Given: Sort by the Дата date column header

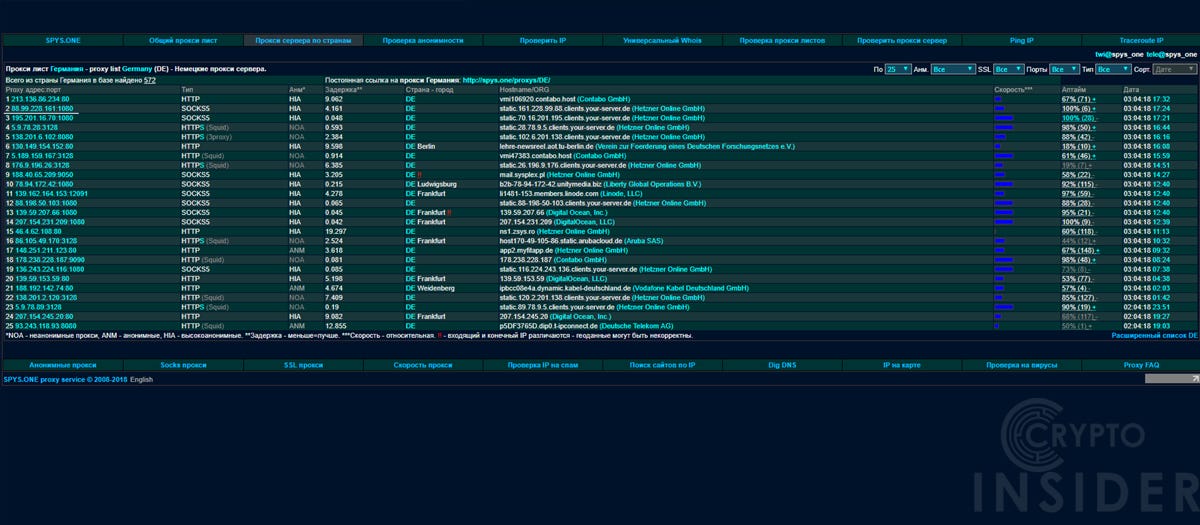Looking at the screenshot, I should [1131, 89].
